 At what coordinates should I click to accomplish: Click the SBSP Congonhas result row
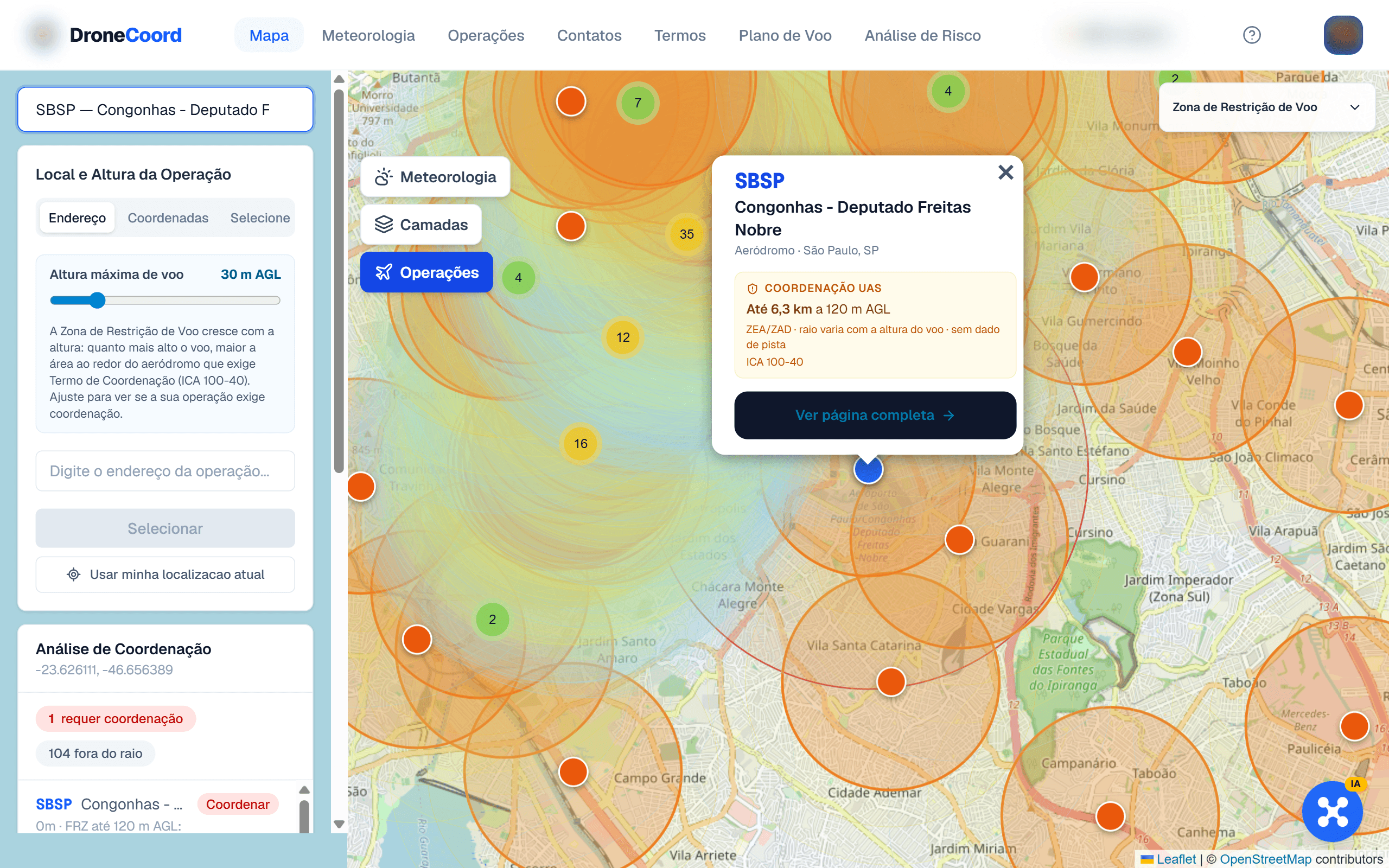coord(158,812)
